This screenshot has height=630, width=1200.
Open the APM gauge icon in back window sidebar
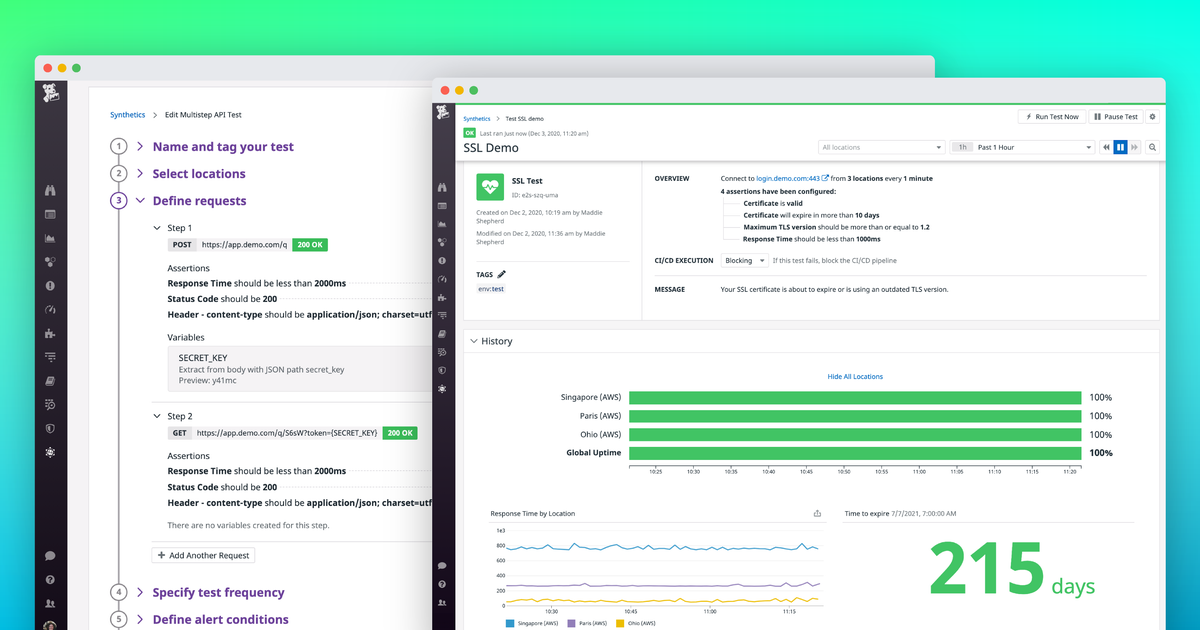50,309
